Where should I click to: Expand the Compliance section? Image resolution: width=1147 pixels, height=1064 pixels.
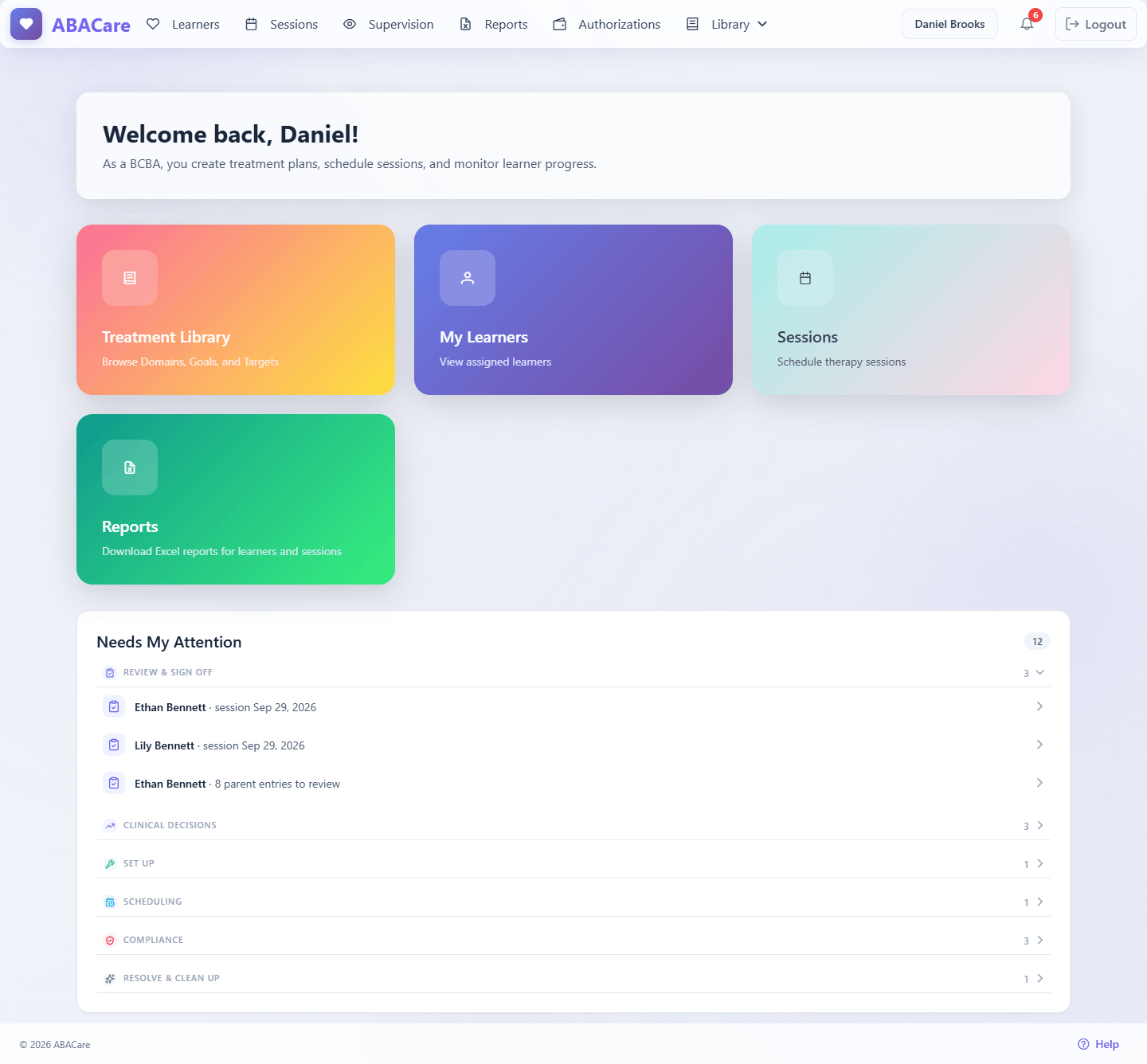point(573,940)
